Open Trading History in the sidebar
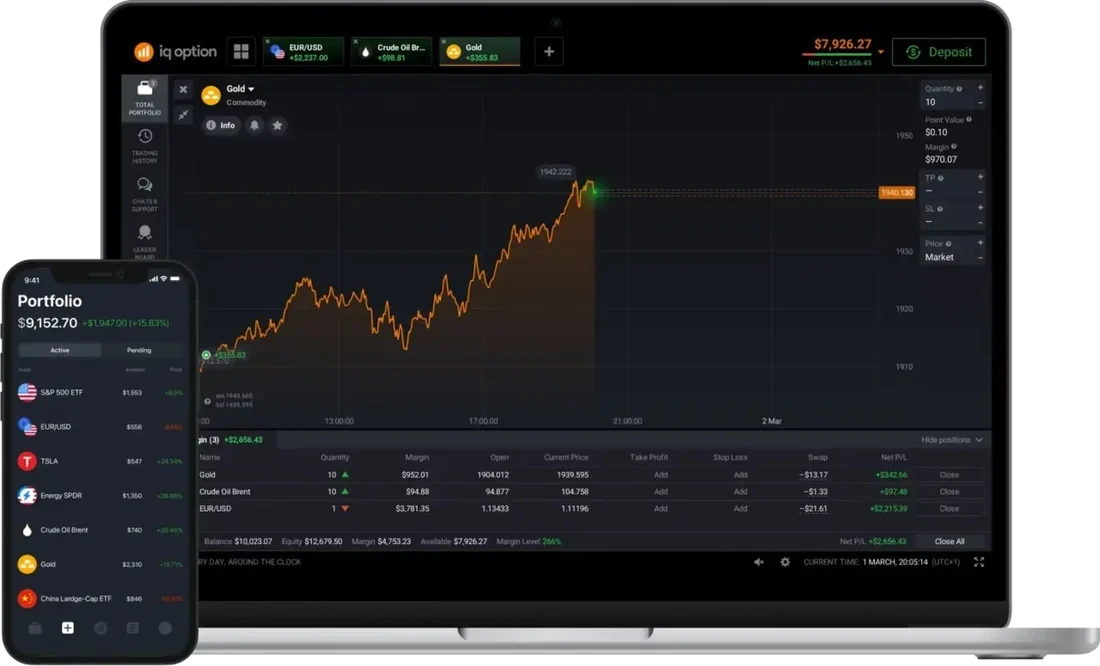1100x666 pixels. [145, 146]
